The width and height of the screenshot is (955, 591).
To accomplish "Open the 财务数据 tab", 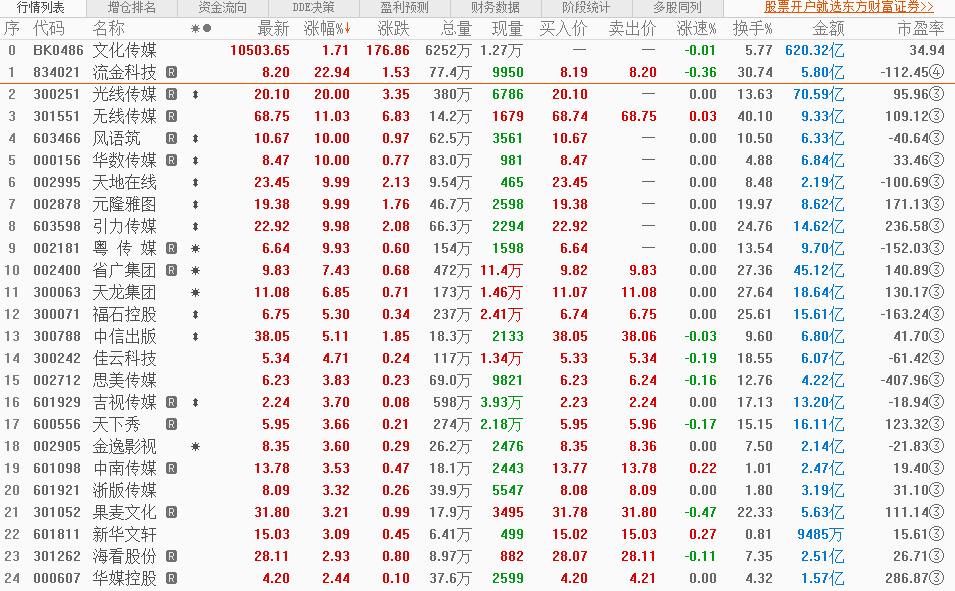I will pyautogui.click(x=496, y=8).
